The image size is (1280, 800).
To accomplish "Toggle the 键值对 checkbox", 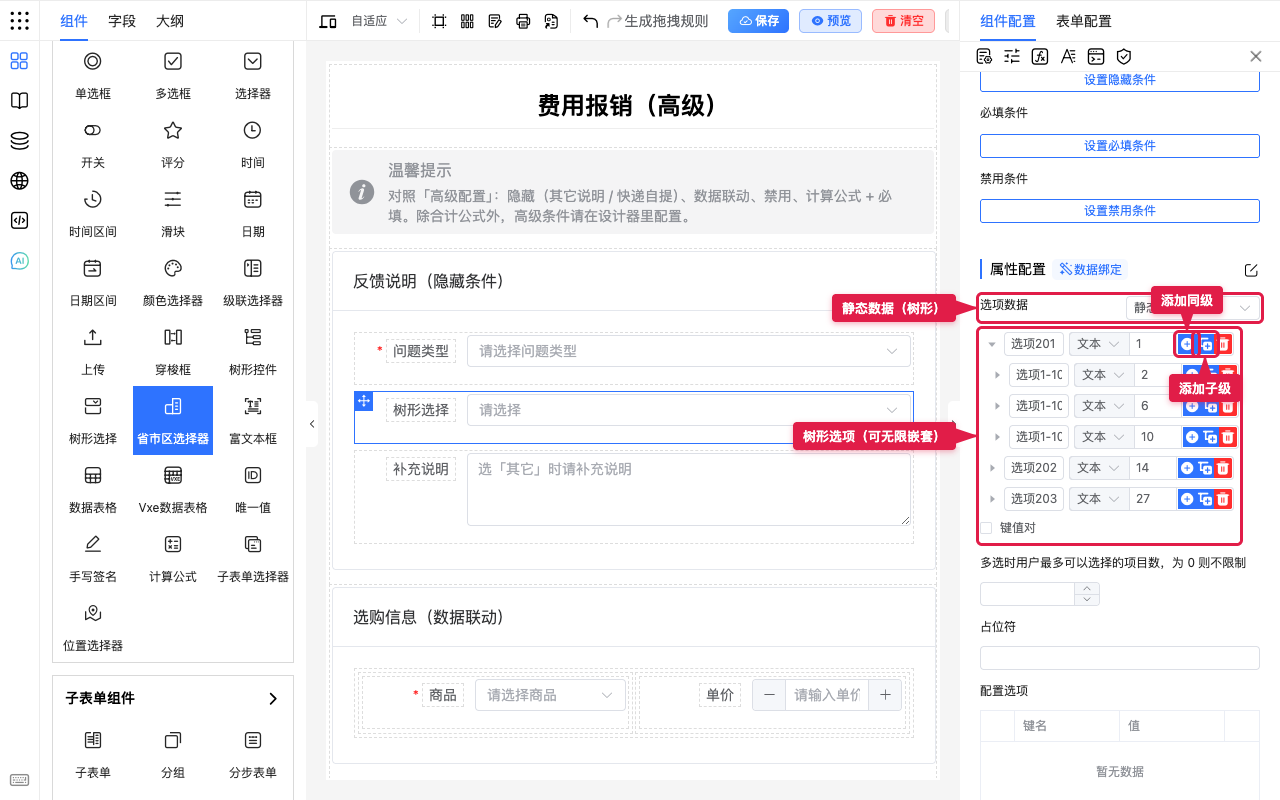I will (986, 528).
